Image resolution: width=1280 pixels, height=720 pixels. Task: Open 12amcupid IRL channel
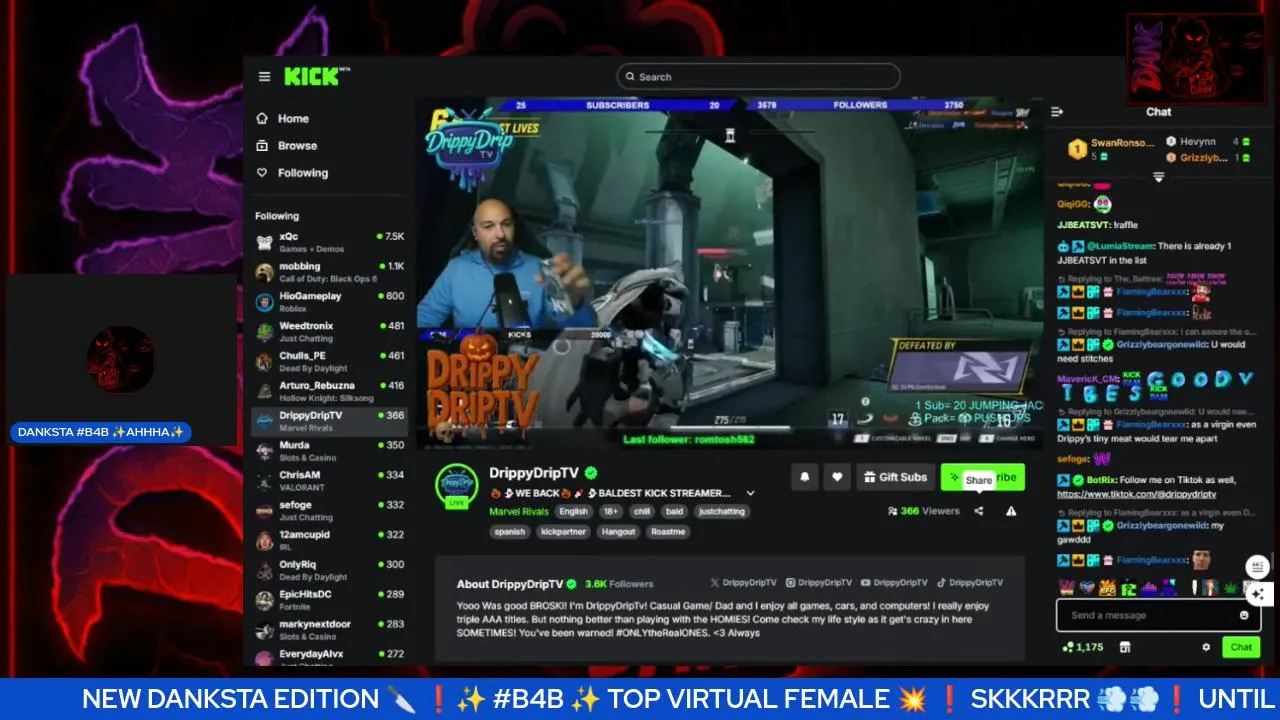point(329,540)
